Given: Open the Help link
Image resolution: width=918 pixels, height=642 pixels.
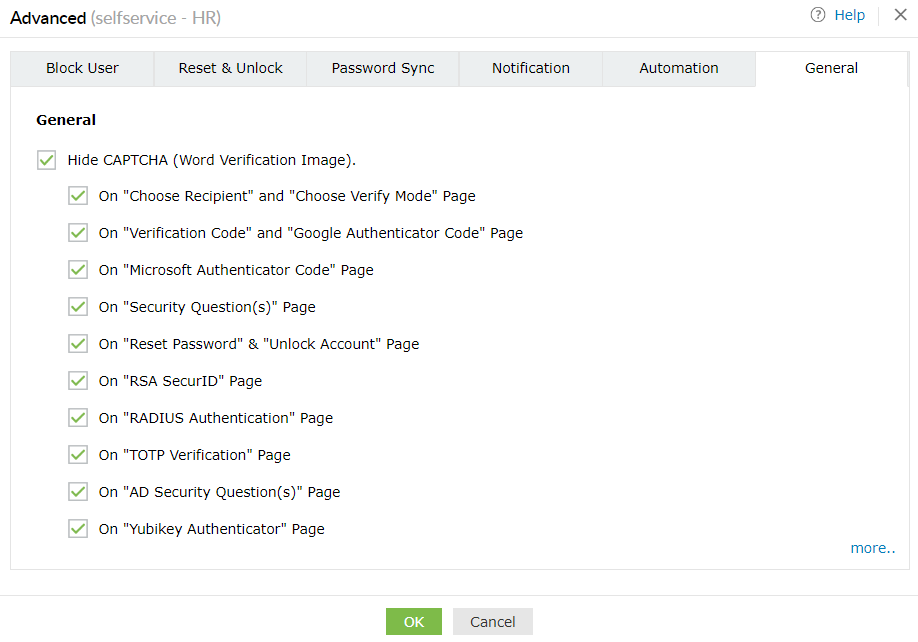Looking at the screenshot, I should (x=849, y=15).
